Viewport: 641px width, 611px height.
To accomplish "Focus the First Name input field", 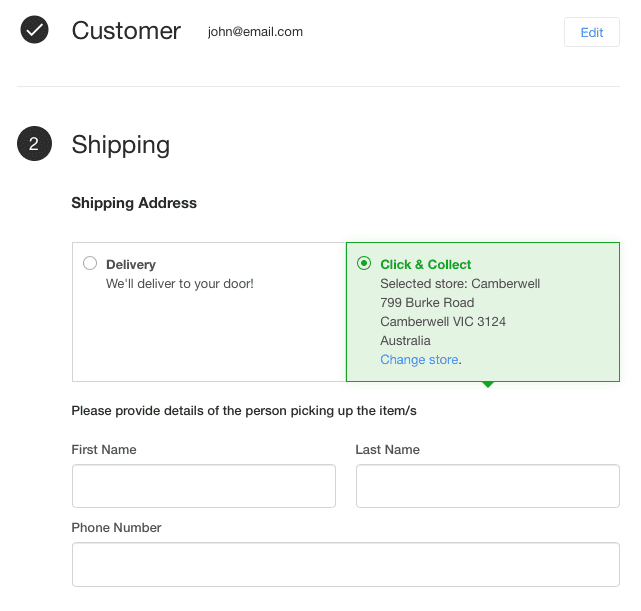I will point(203,486).
